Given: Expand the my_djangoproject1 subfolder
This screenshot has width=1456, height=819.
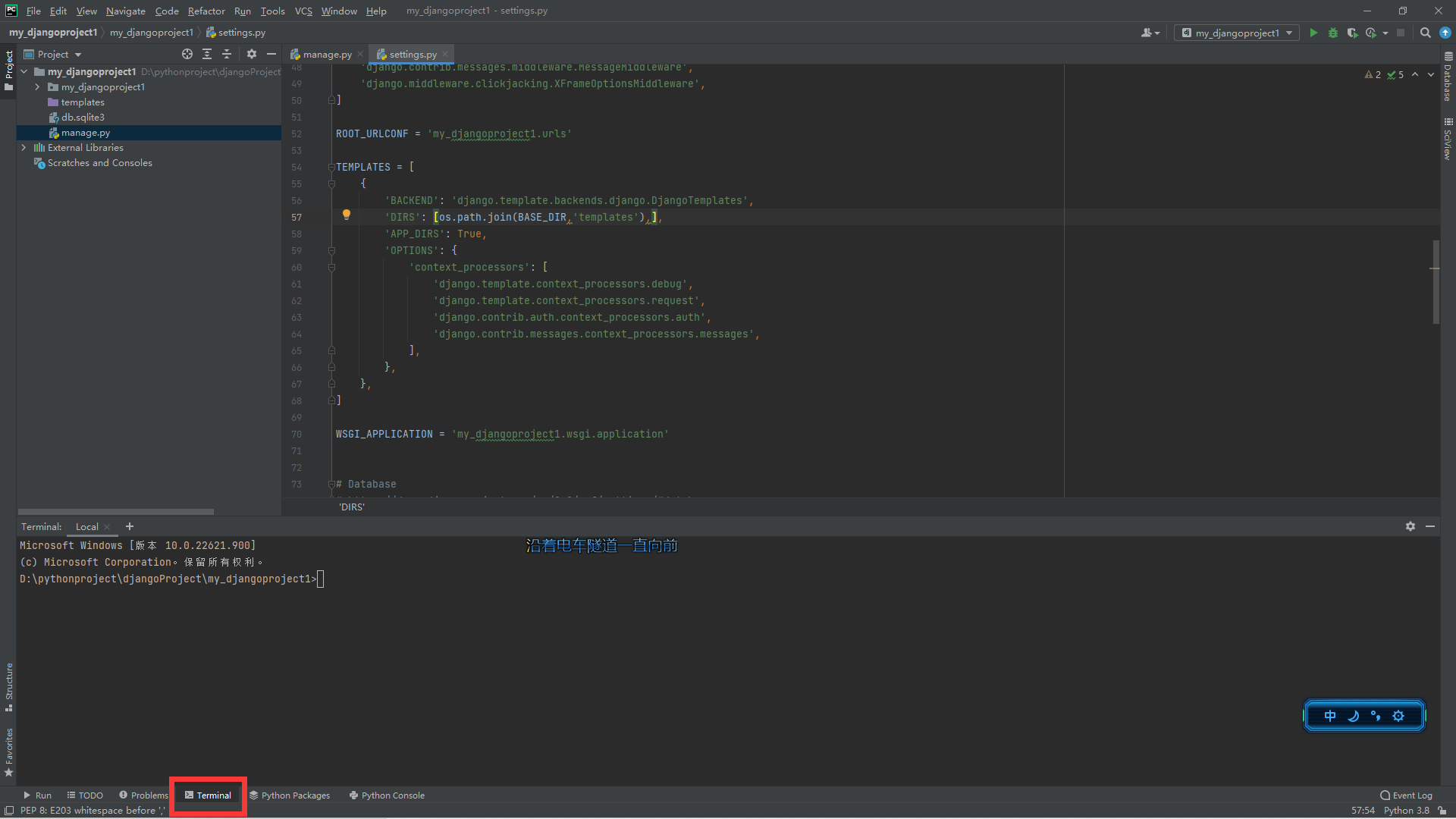Looking at the screenshot, I should pos(37,87).
